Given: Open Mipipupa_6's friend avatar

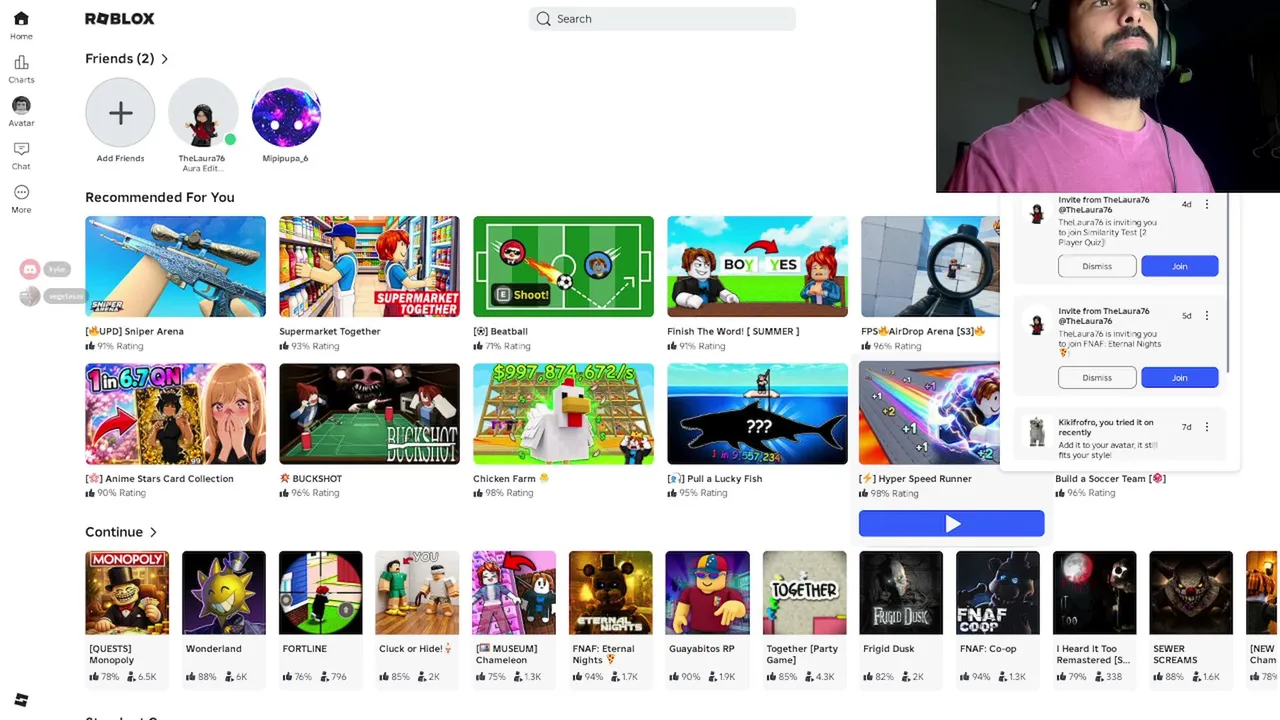Looking at the screenshot, I should click(x=286, y=113).
